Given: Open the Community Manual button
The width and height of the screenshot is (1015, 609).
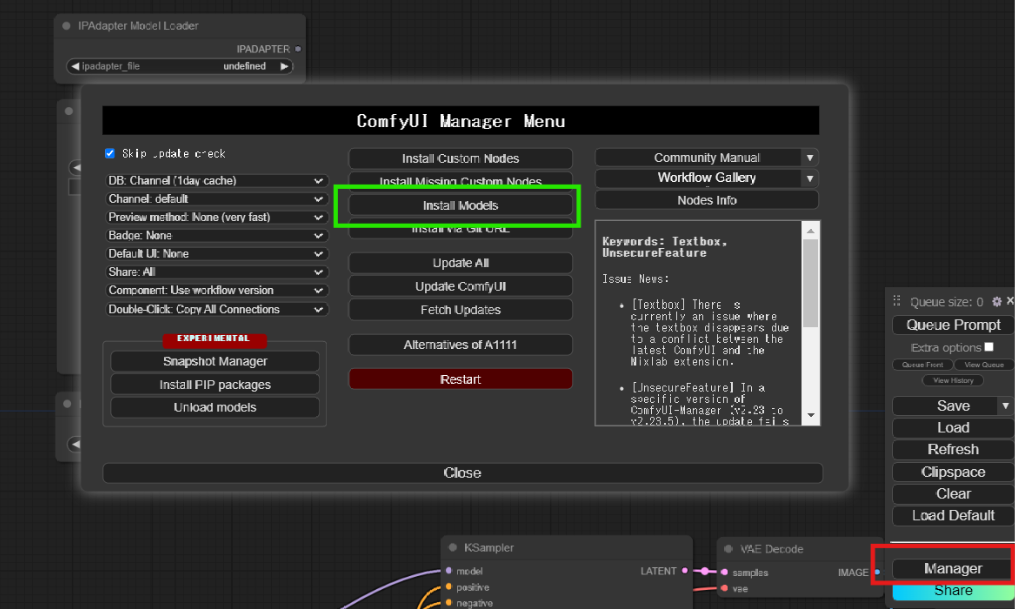Looking at the screenshot, I should (x=698, y=157).
